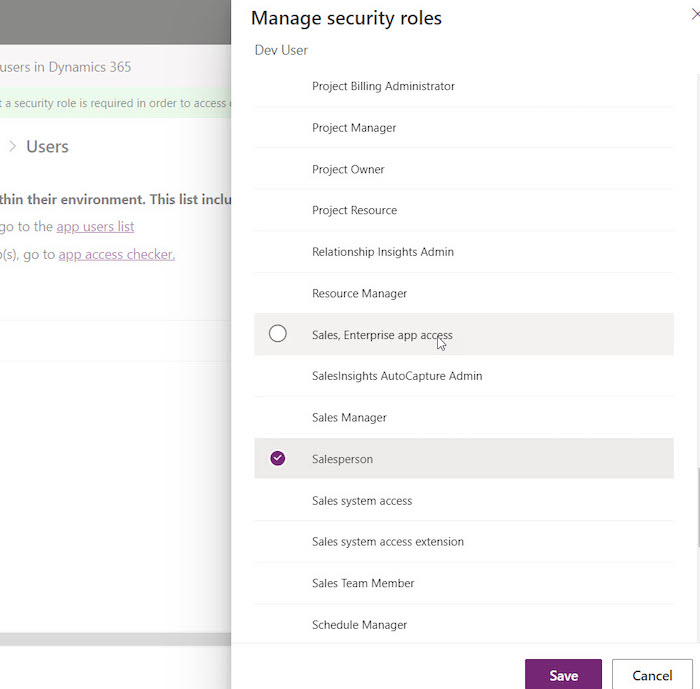The width and height of the screenshot is (700, 689).
Task: Select the SalesInsights AutoCapture Admin role
Action: pyautogui.click(x=464, y=376)
